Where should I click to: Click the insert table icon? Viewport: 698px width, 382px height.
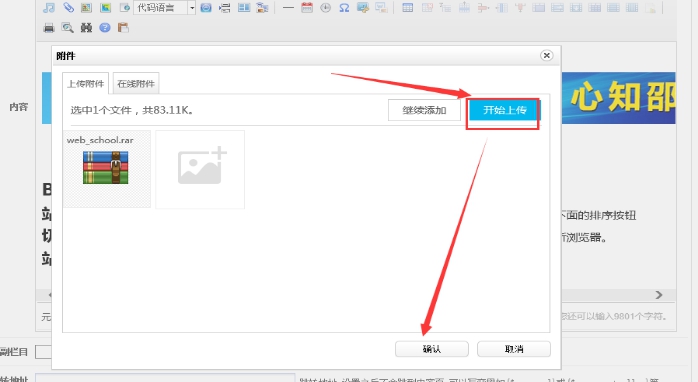click(x=407, y=8)
